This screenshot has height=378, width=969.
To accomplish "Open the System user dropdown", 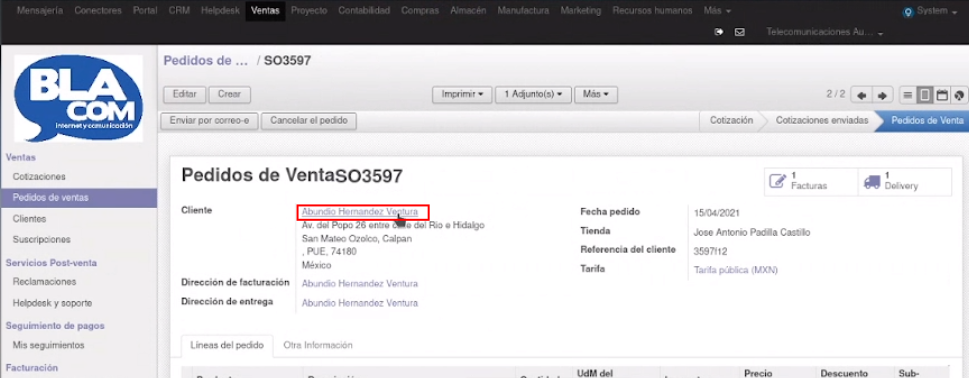I will coord(936,11).
